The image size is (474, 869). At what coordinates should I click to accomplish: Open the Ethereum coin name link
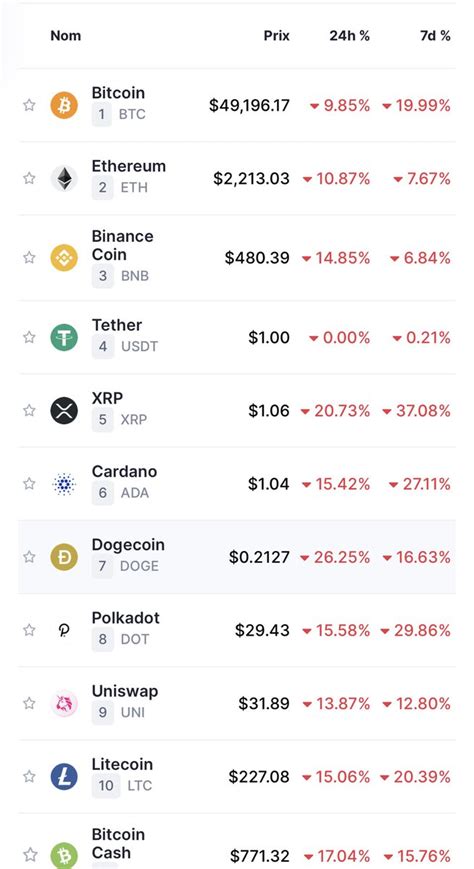click(x=129, y=166)
